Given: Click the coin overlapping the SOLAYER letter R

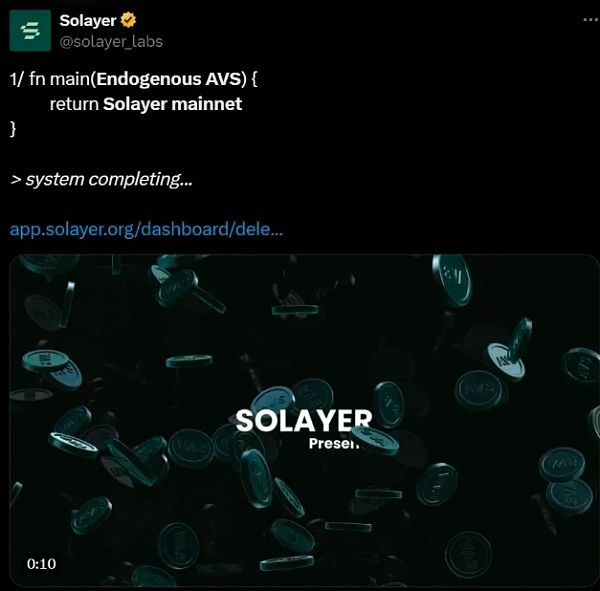Looking at the screenshot, I should coord(375,439).
